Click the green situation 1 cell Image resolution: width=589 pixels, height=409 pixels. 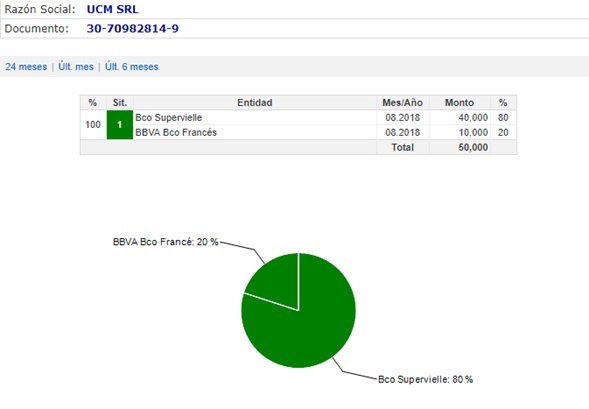coord(119,125)
